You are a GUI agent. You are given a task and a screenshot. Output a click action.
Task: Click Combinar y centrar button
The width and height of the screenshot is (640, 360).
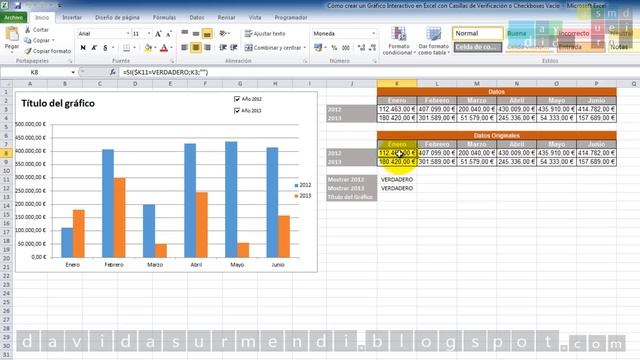click(273, 48)
